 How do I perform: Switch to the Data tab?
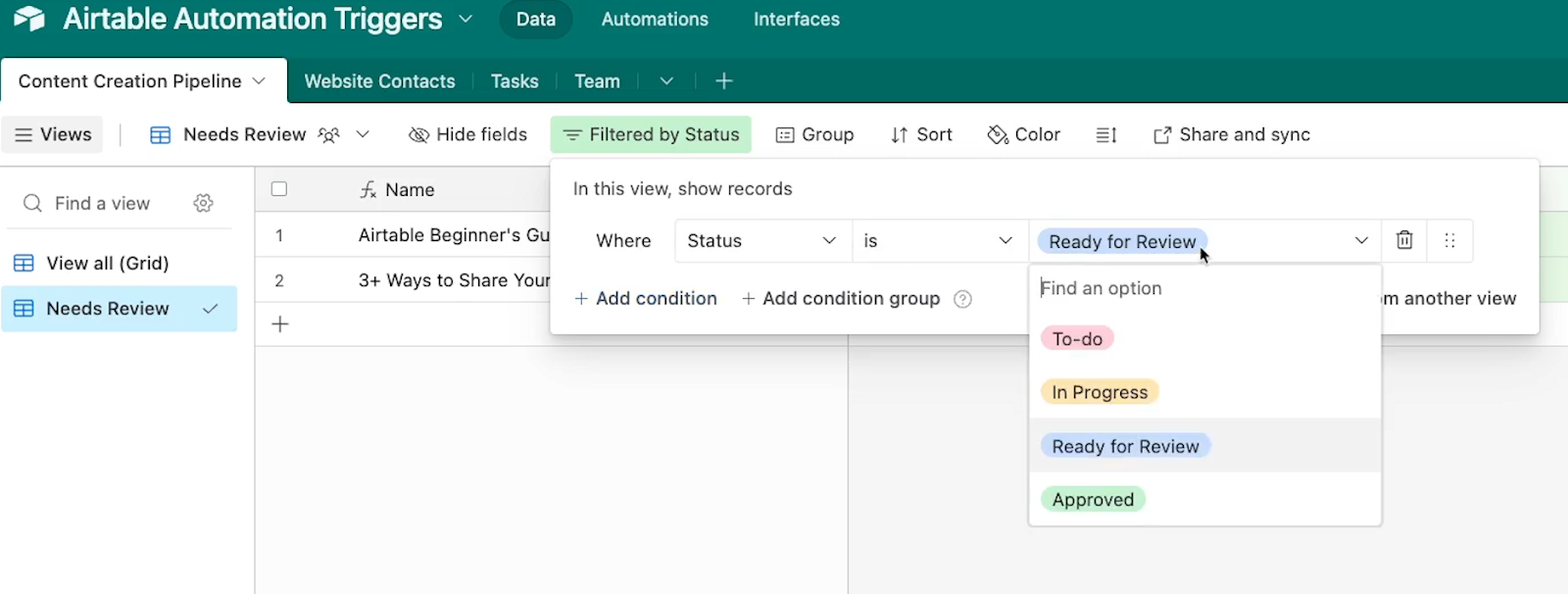(536, 20)
